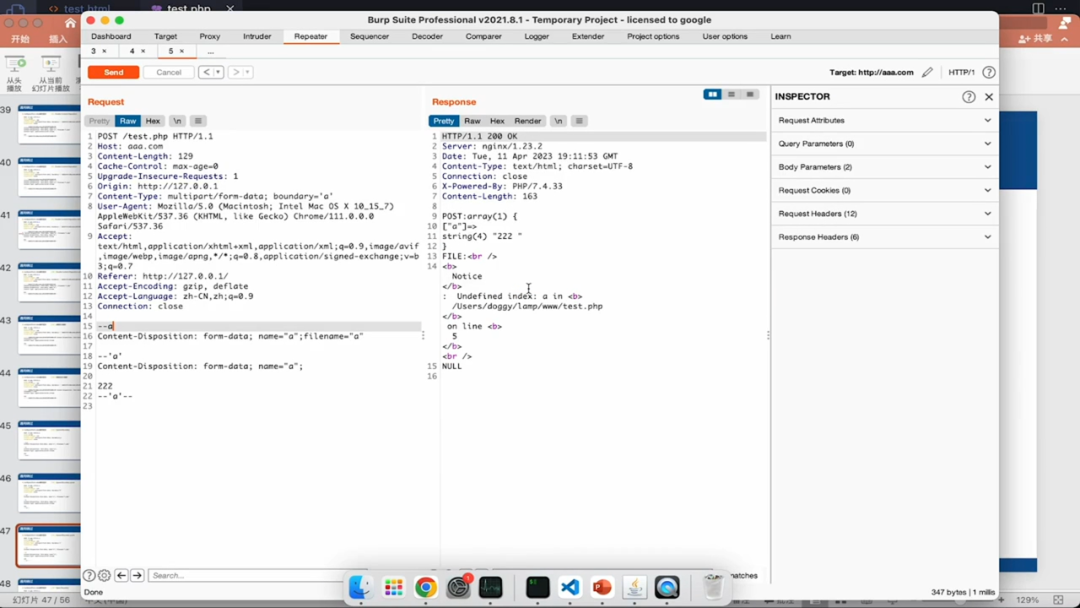This screenshot has height=608, width=1080.
Task: Switch to Dashboard tab
Action: coord(111,36)
